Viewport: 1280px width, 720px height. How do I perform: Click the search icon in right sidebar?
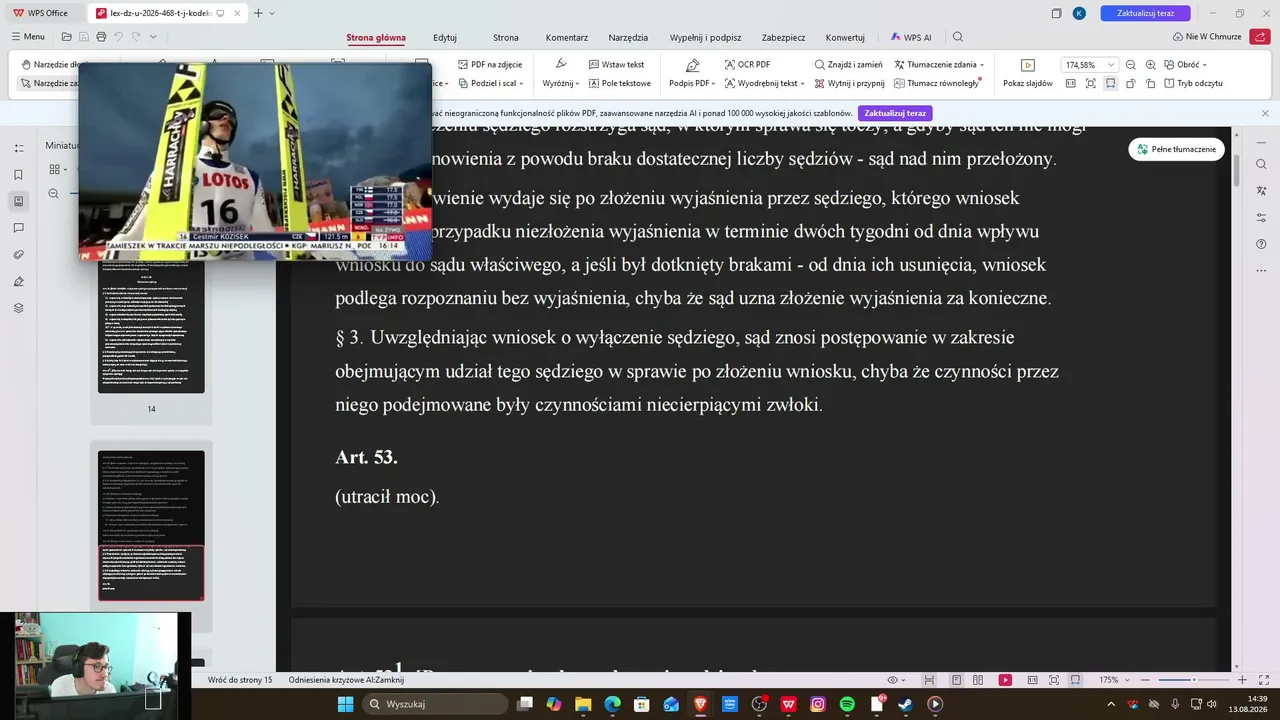pos(1261,164)
